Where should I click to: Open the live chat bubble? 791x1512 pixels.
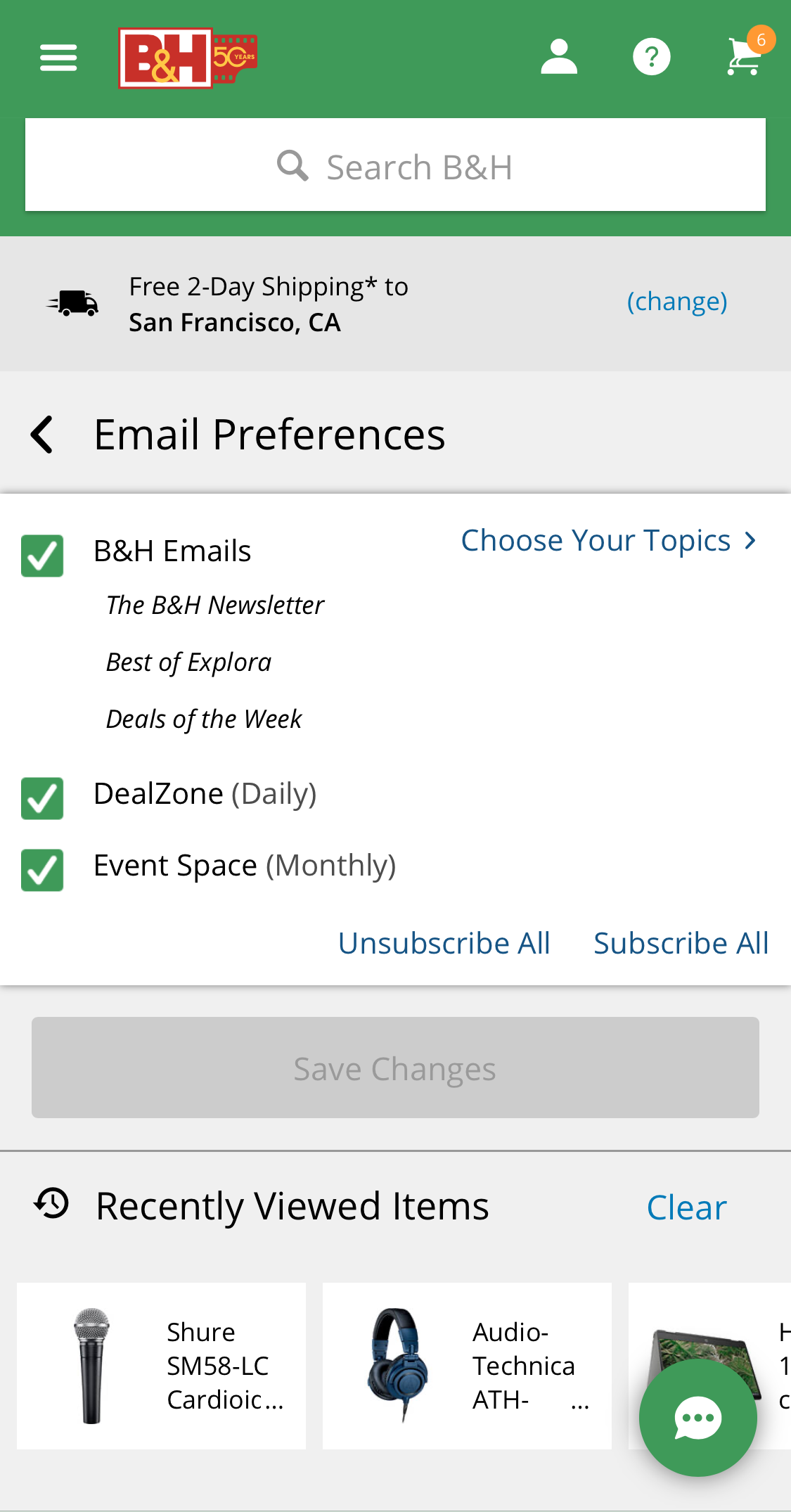click(x=697, y=1418)
